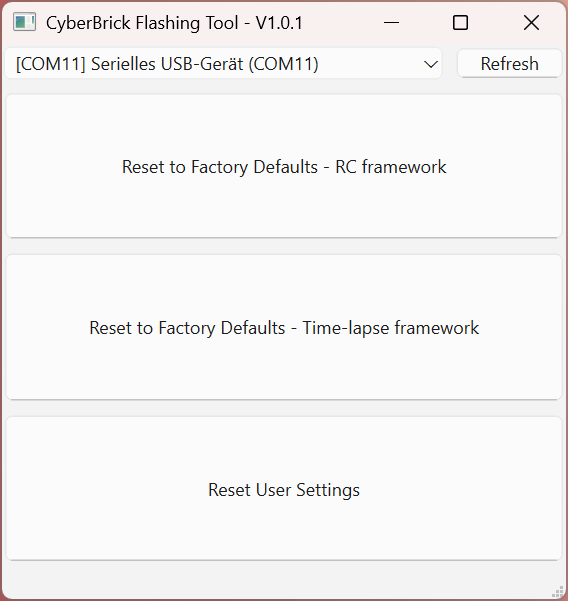Viewport: 568px width, 601px height.
Task: Rescan serial ports with Refresh
Action: (509, 64)
